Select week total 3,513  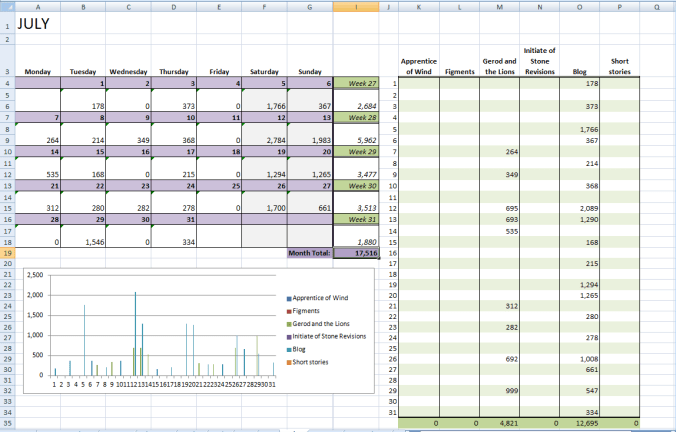(x=356, y=208)
